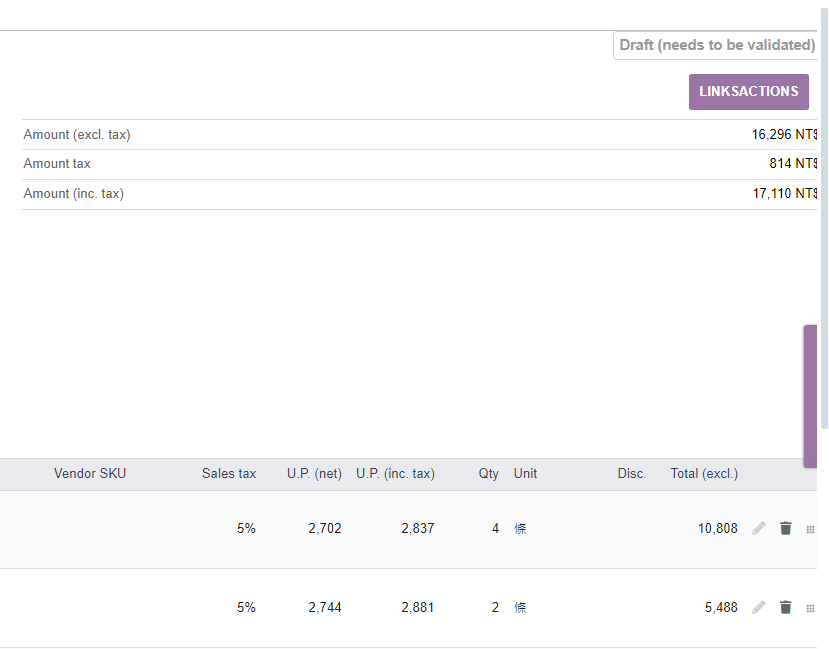Select quantity 2 cell in second line

[495, 608]
